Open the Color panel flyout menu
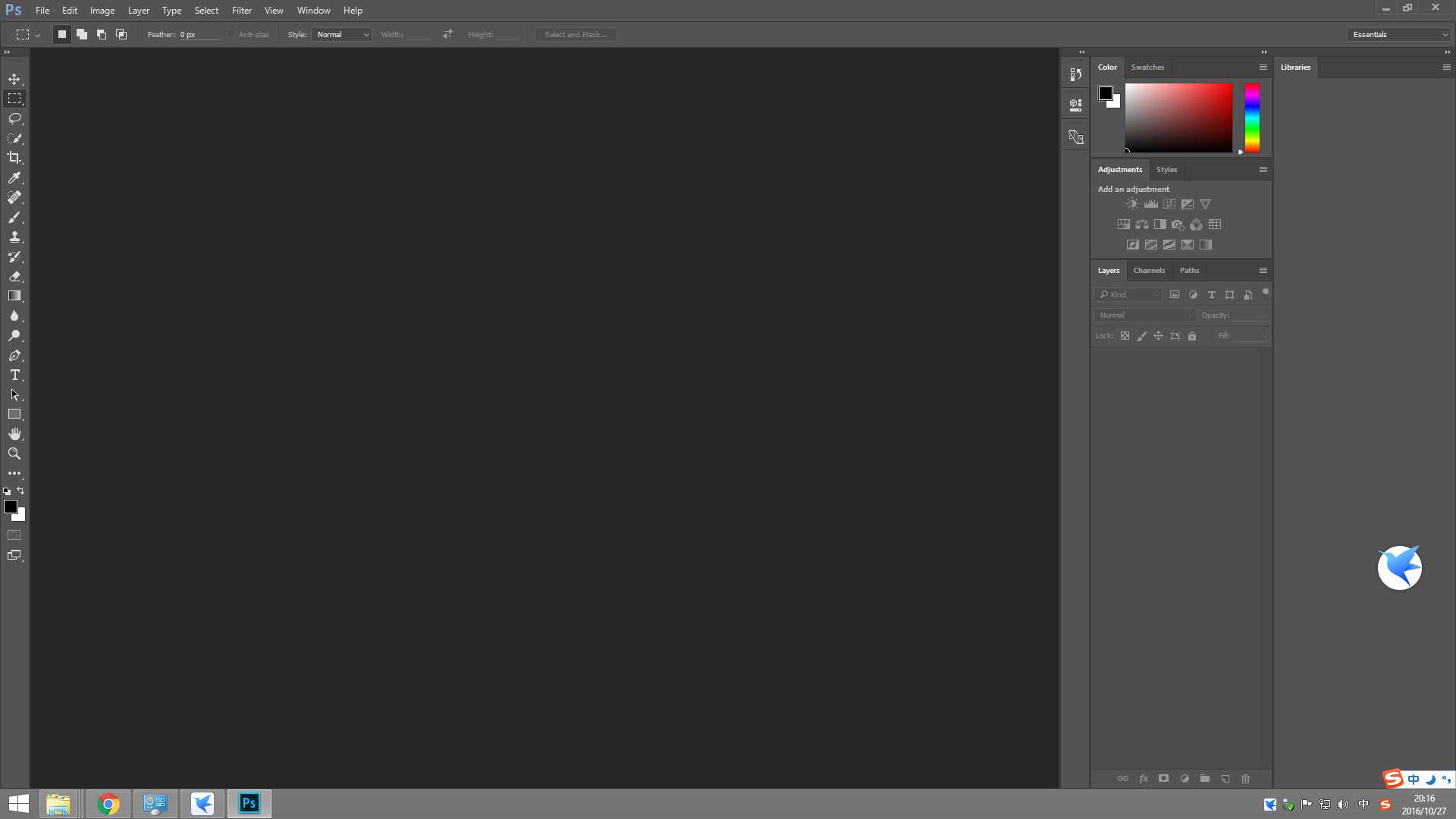1456x819 pixels. point(1263,67)
